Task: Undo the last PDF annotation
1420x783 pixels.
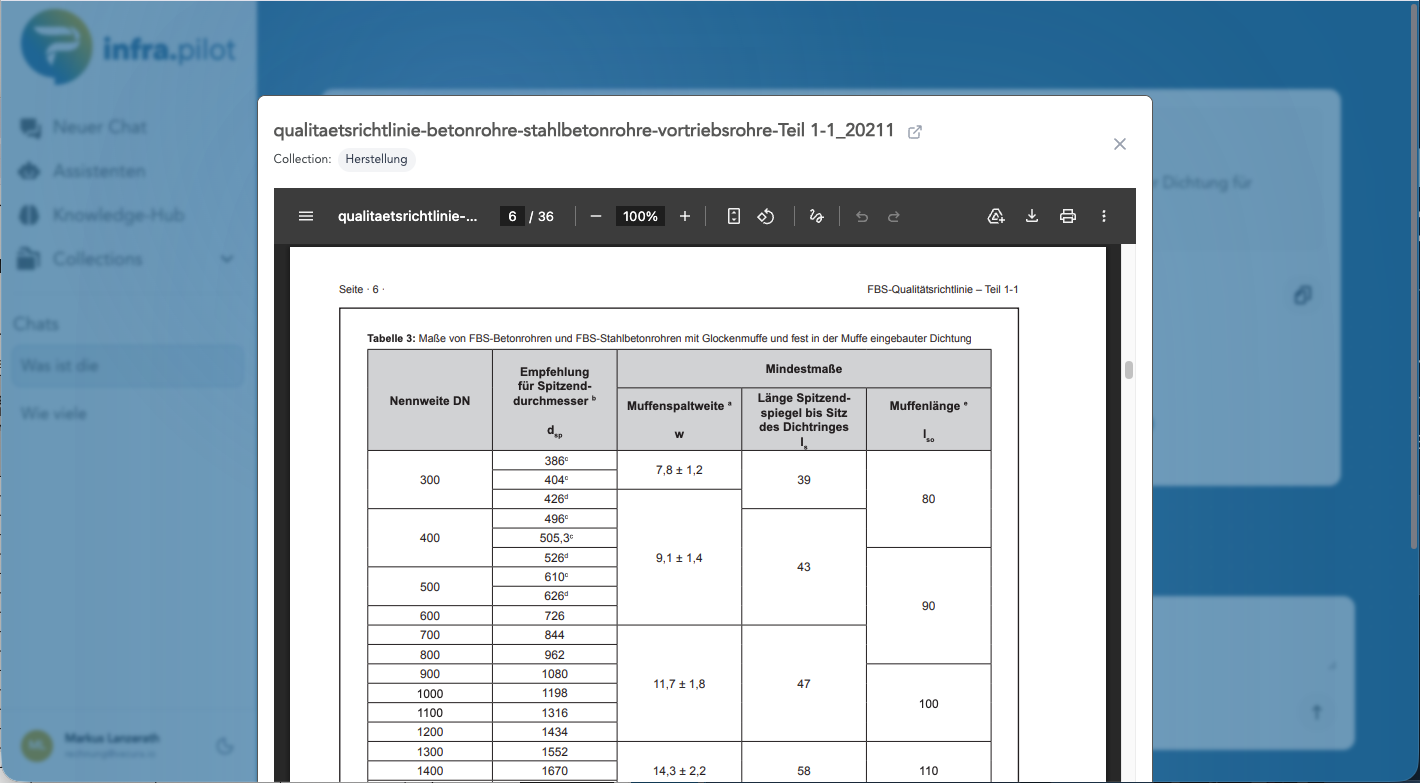Action: pyautogui.click(x=862, y=216)
